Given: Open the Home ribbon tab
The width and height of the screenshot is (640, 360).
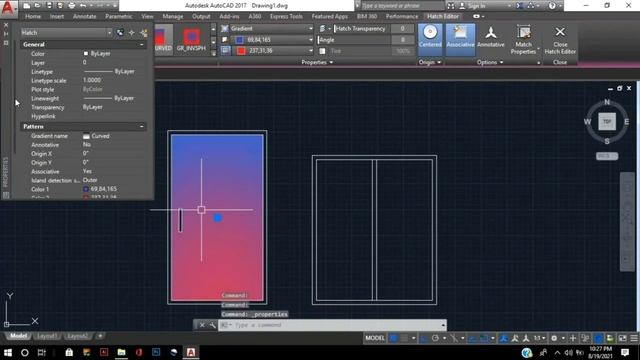Looking at the screenshot, I should [x=33, y=16].
